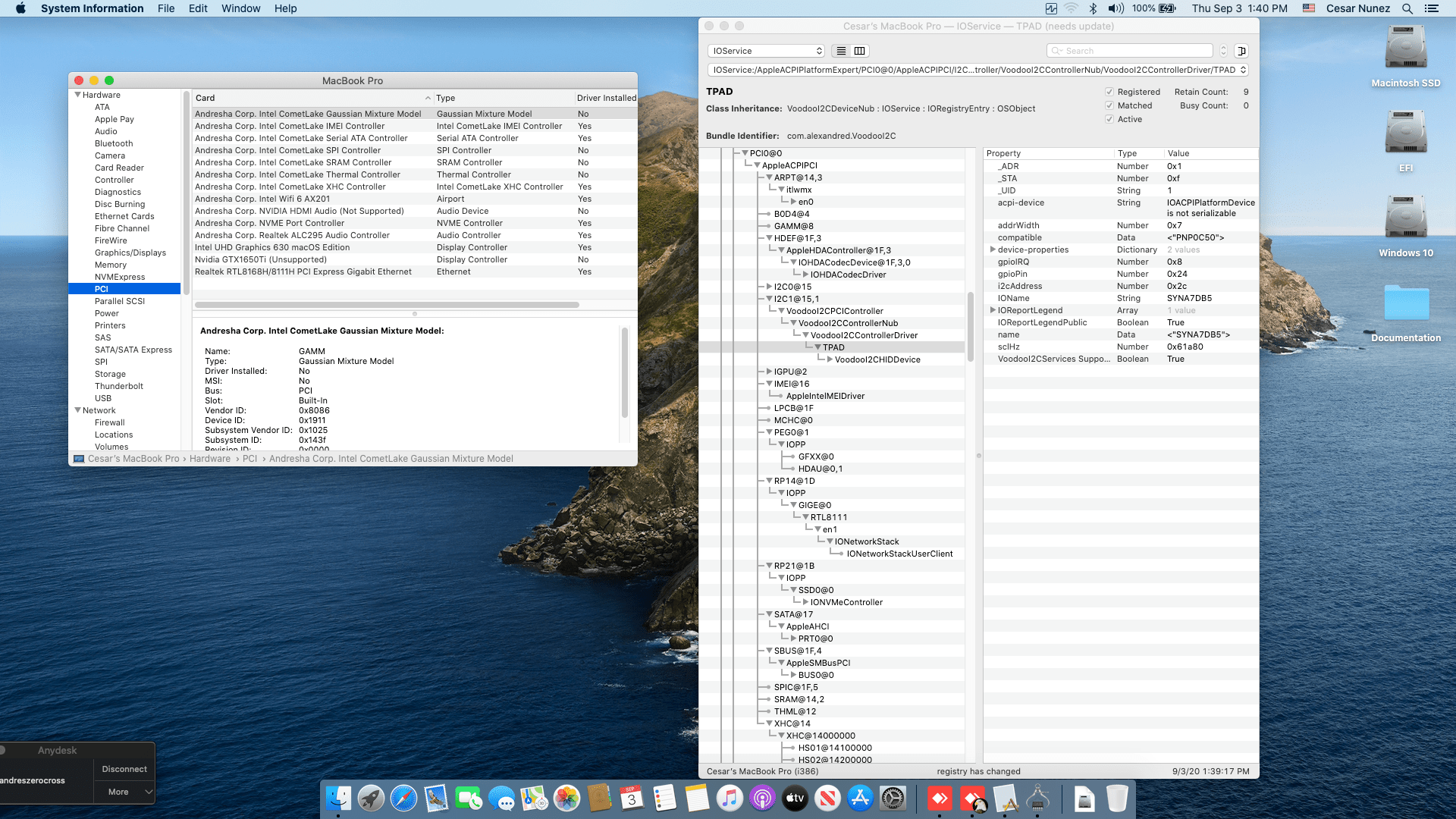Expand the VoodooI2CHIDDevice node

click(x=830, y=359)
